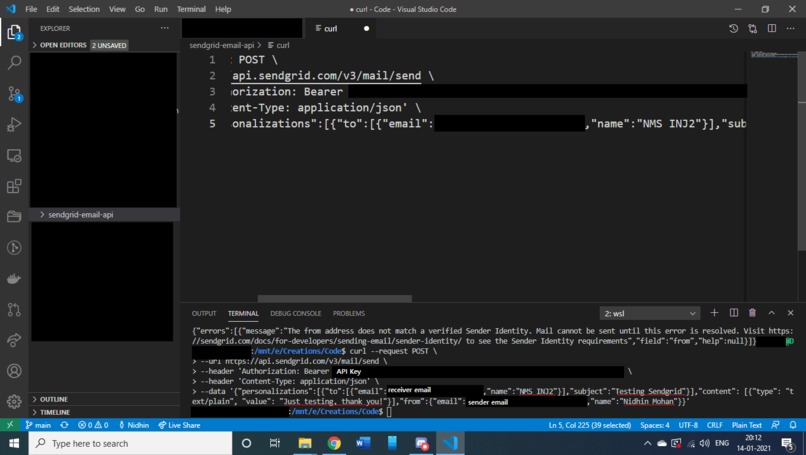
Task: Click sendgrid-email-api in breadcrumb
Action: [x=222, y=45]
